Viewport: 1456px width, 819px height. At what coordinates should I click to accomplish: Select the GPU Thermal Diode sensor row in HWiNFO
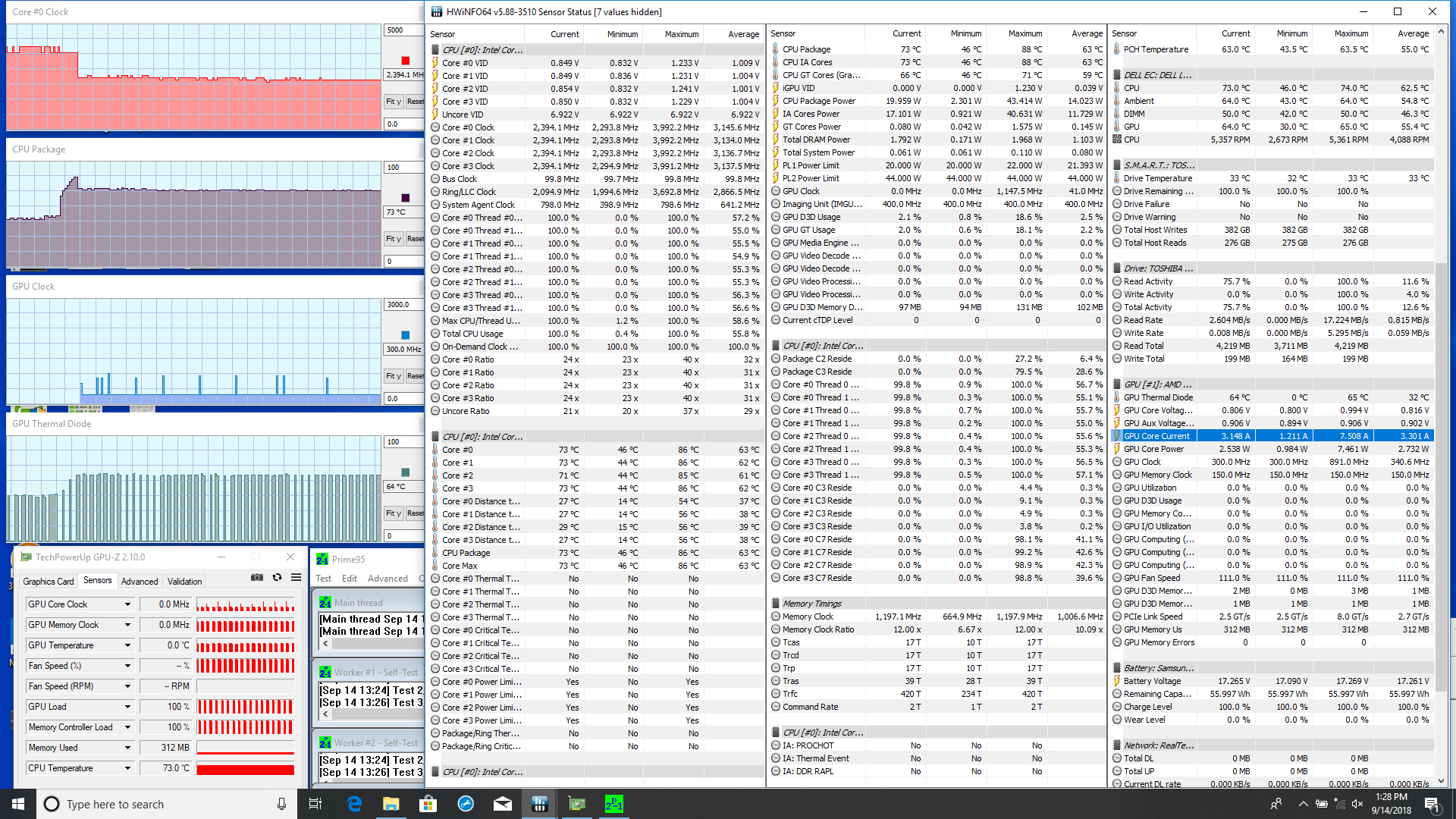tap(1272, 397)
